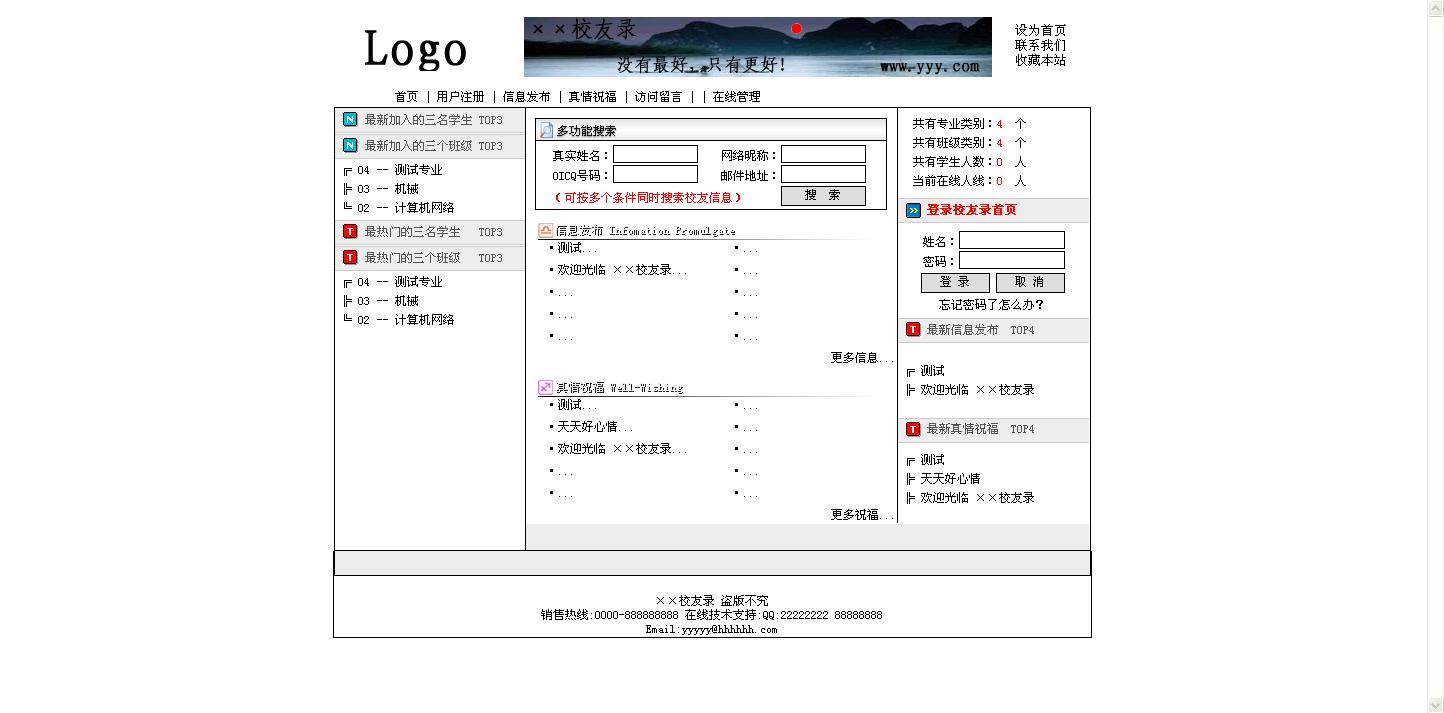1444x713 pixels.
Task: Click the 信息发布 section header icon
Action: [x=545, y=230]
